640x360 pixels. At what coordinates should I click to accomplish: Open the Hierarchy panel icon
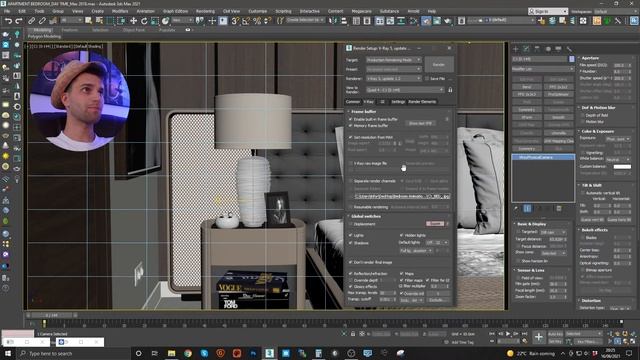[537, 49]
